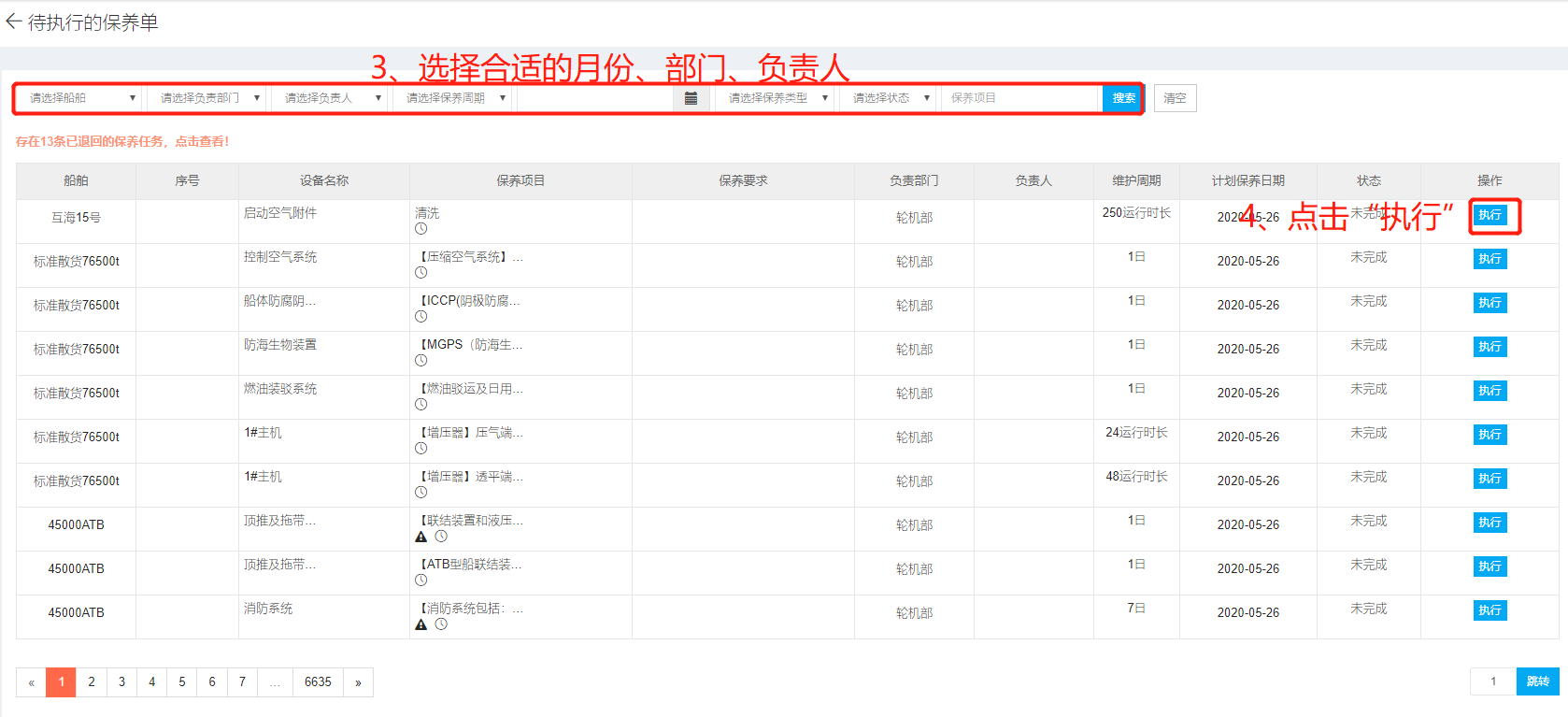Click the clock icon under 【压缩空气系统】

click(x=421, y=273)
